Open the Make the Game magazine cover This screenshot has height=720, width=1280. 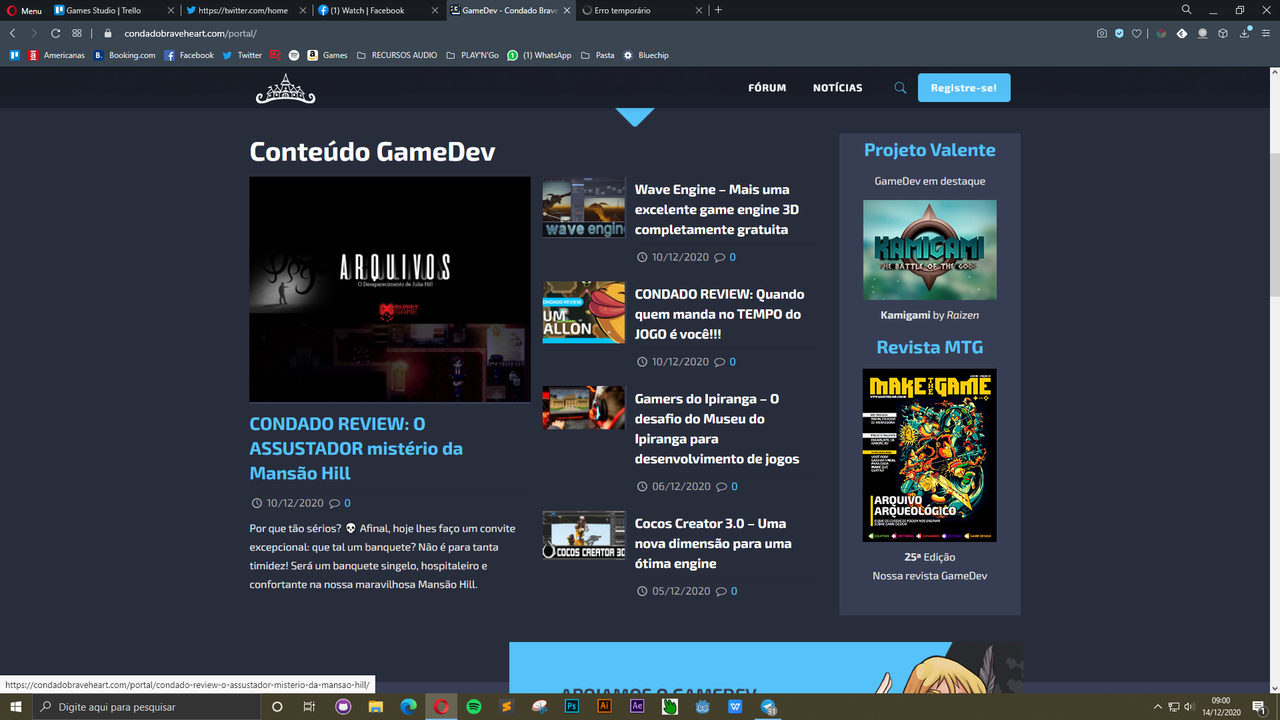click(x=930, y=455)
